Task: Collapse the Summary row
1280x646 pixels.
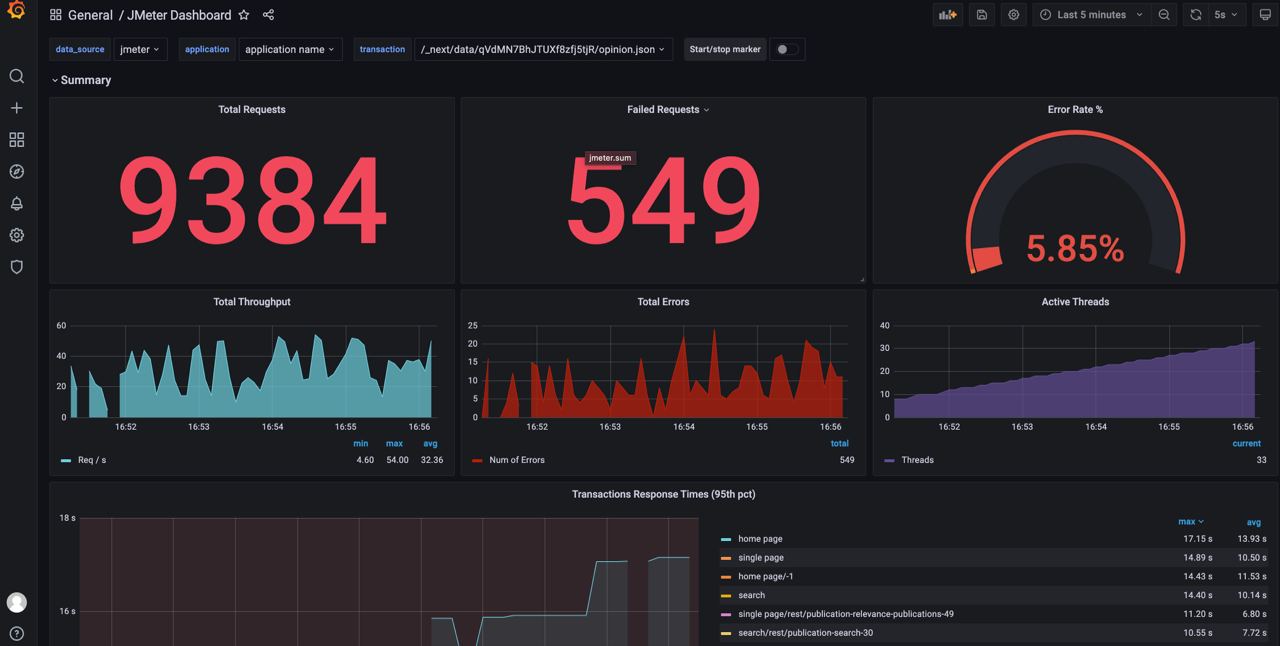Action: pos(81,80)
